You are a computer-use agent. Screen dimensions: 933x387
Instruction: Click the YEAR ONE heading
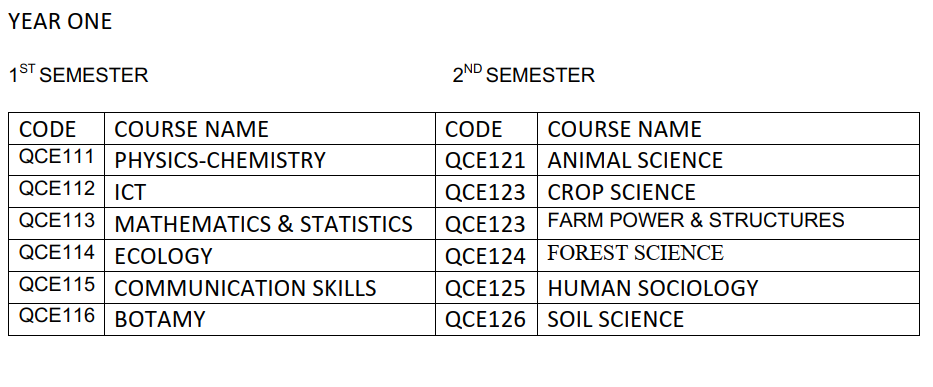60,22
